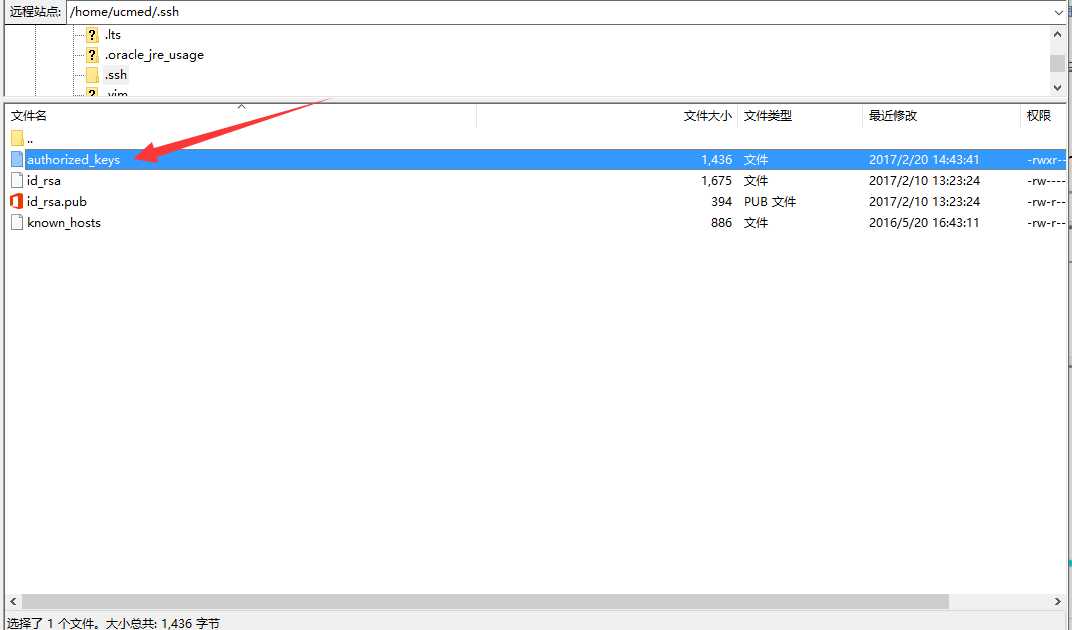Viewport: 1072px width, 630px height.
Task: Click the 886 size cell
Action: pyautogui.click(x=721, y=223)
